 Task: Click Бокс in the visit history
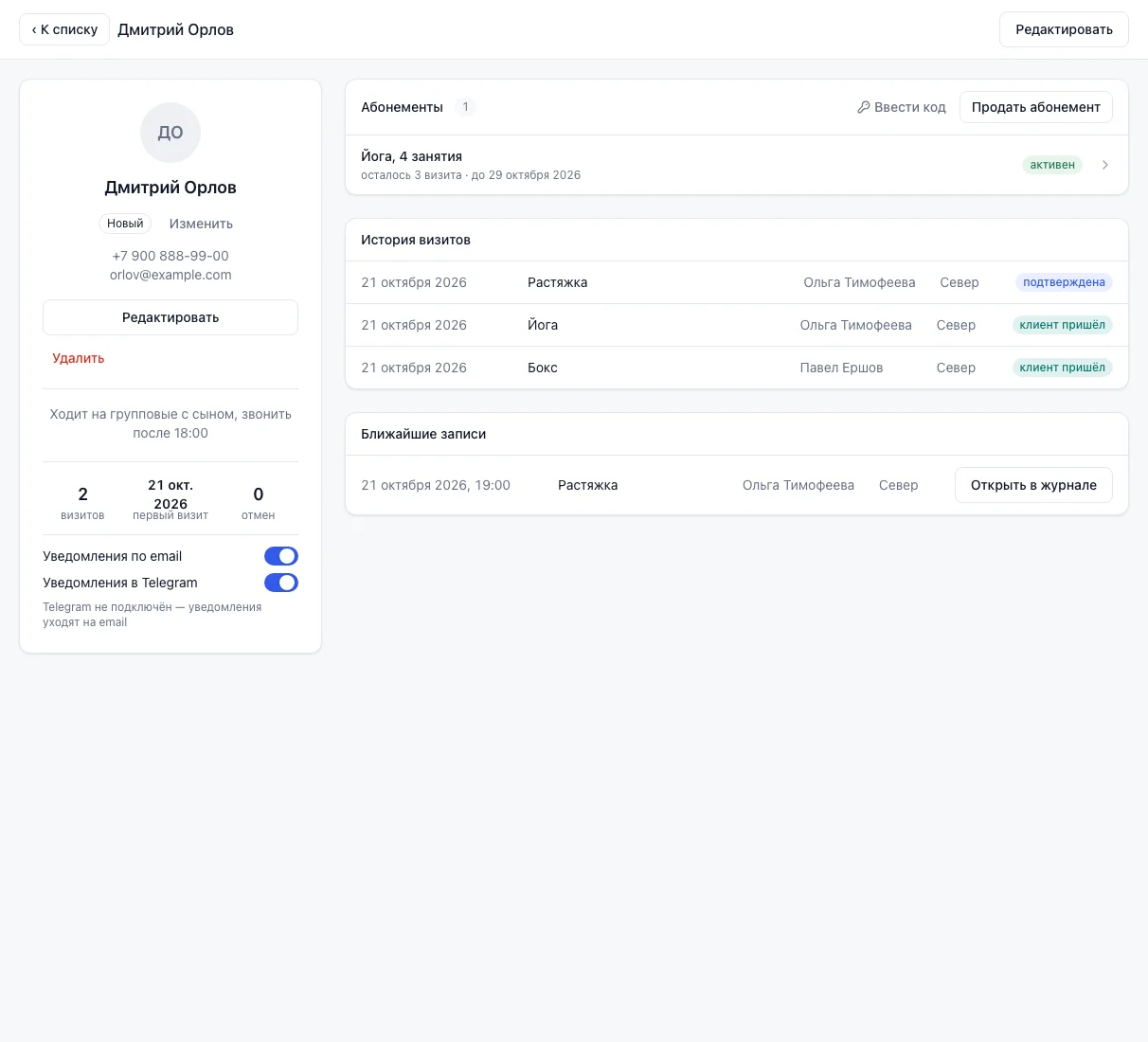coord(543,368)
